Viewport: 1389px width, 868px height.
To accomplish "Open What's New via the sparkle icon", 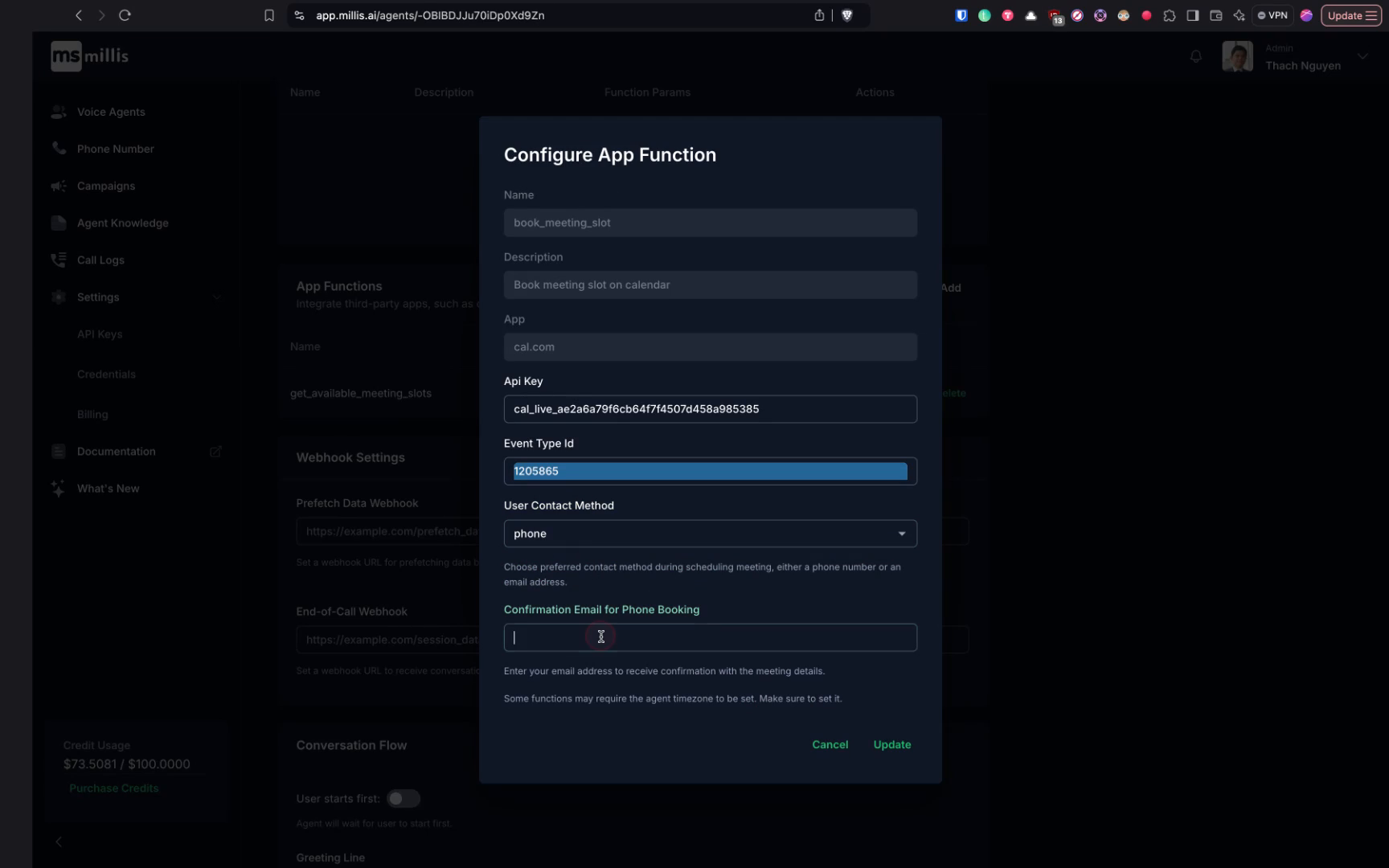I will click(58, 488).
